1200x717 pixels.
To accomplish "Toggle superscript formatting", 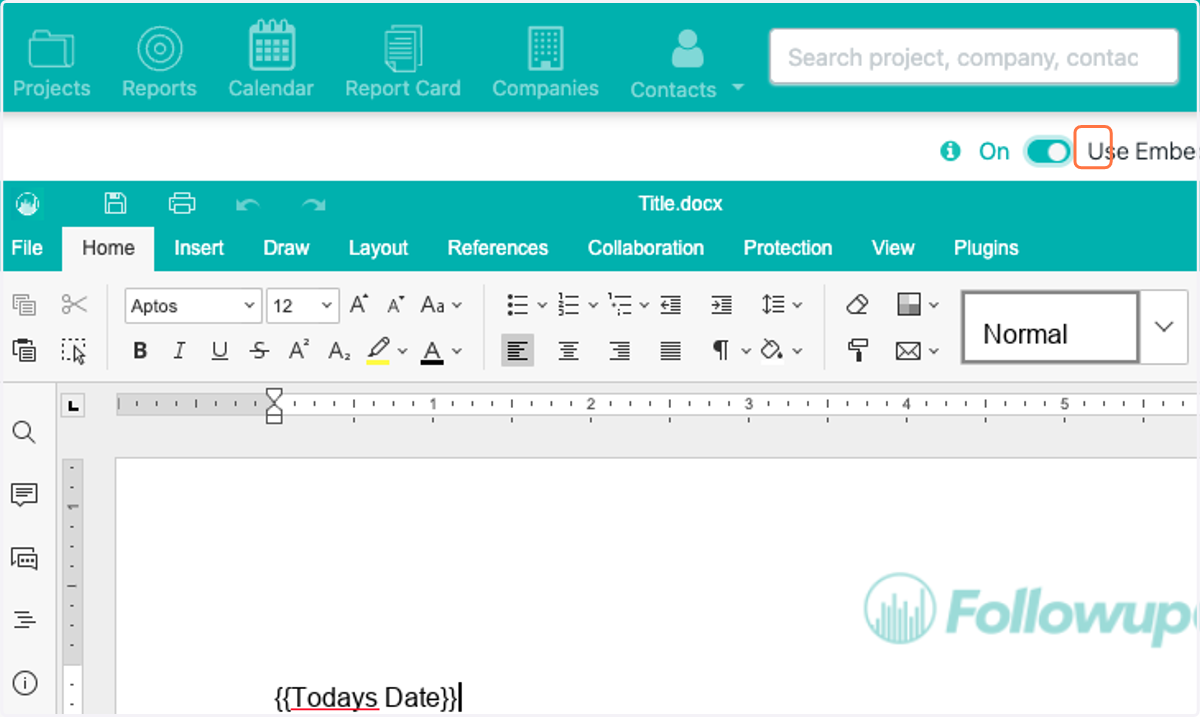I will pyautogui.click(x=298, y=350).
